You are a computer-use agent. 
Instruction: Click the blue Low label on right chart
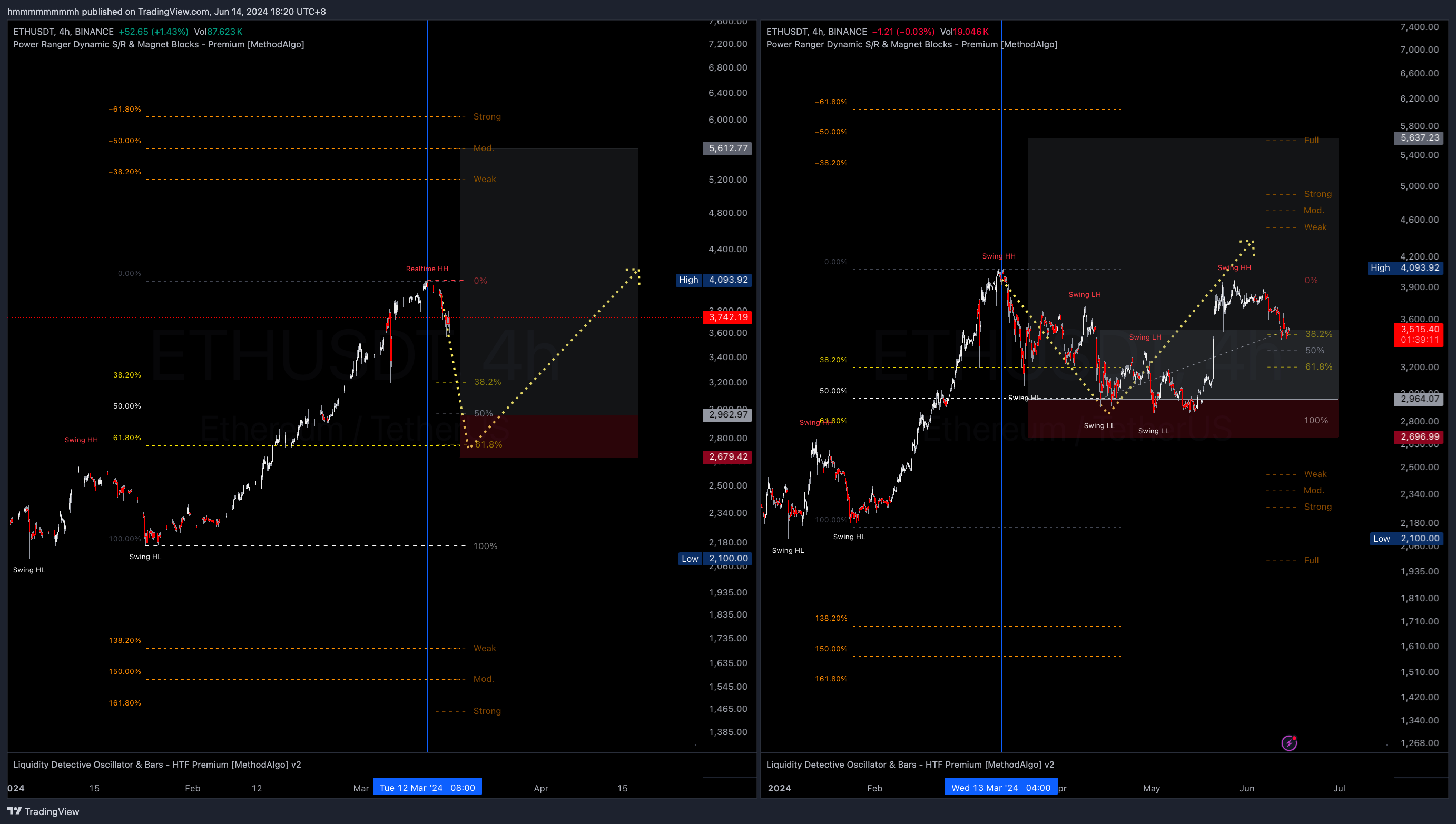click(1381, 538)
